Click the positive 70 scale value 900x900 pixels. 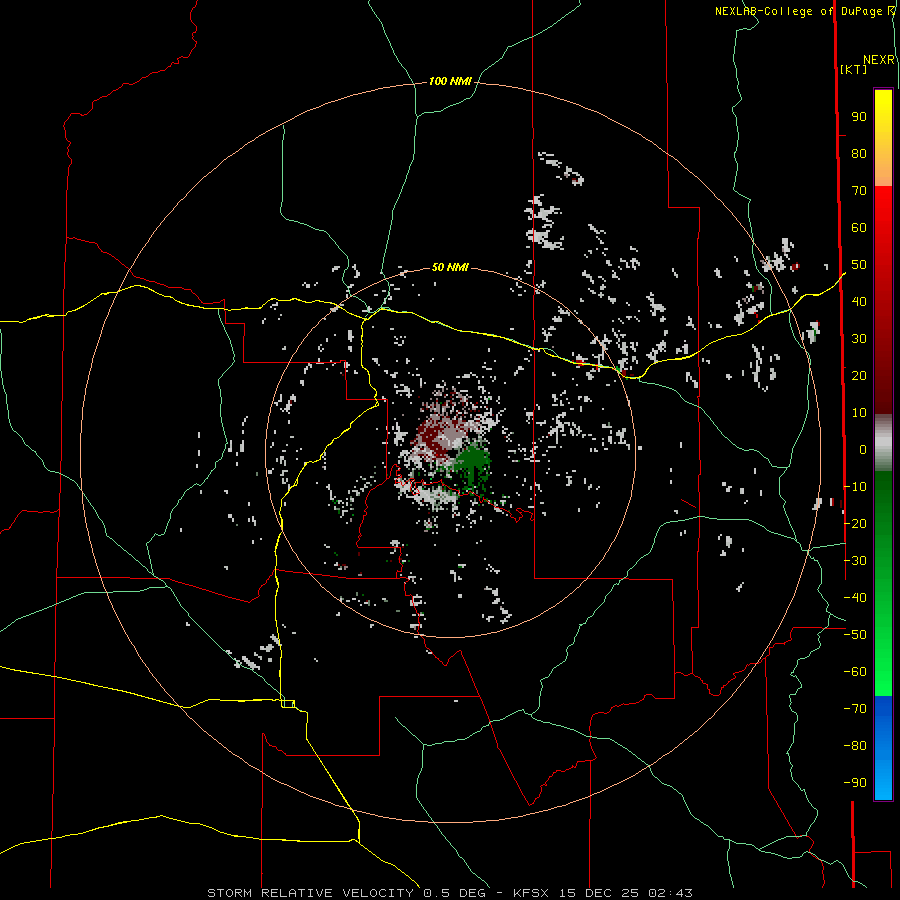point(859,191)
